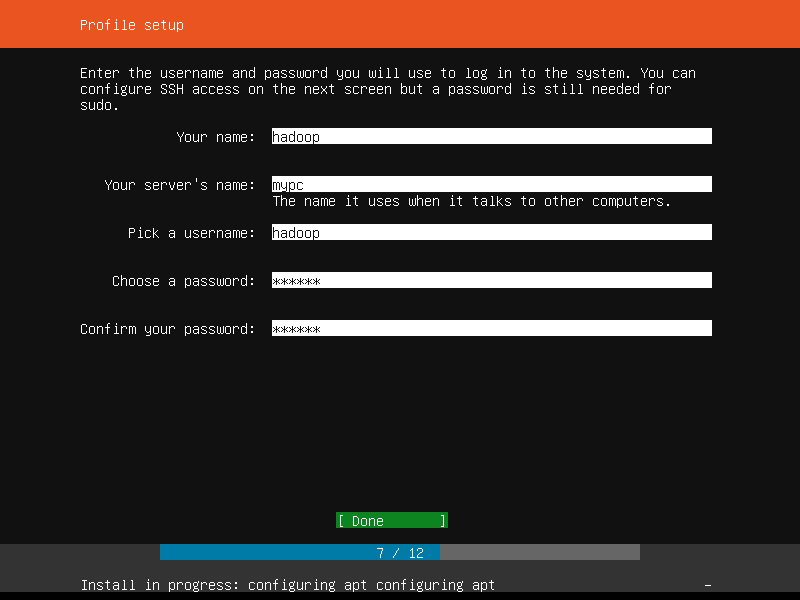The width and height of the screenshot is (800, 600).
Task: Click the hint "The name it uses when it talks"
Action: click(471, 201)
